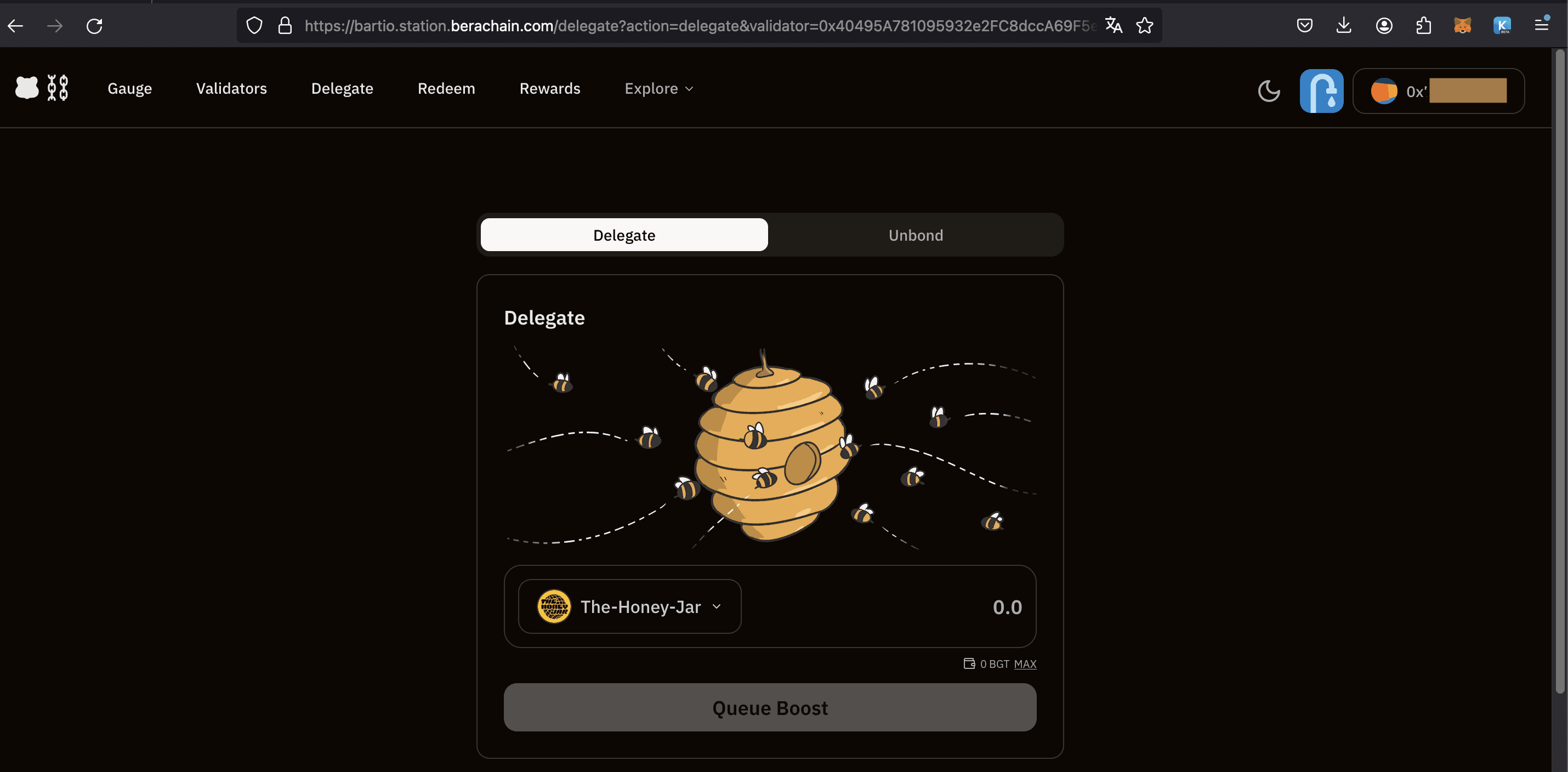Go to Validators page
Screen dimensions: 1568x772
(231, 89)
